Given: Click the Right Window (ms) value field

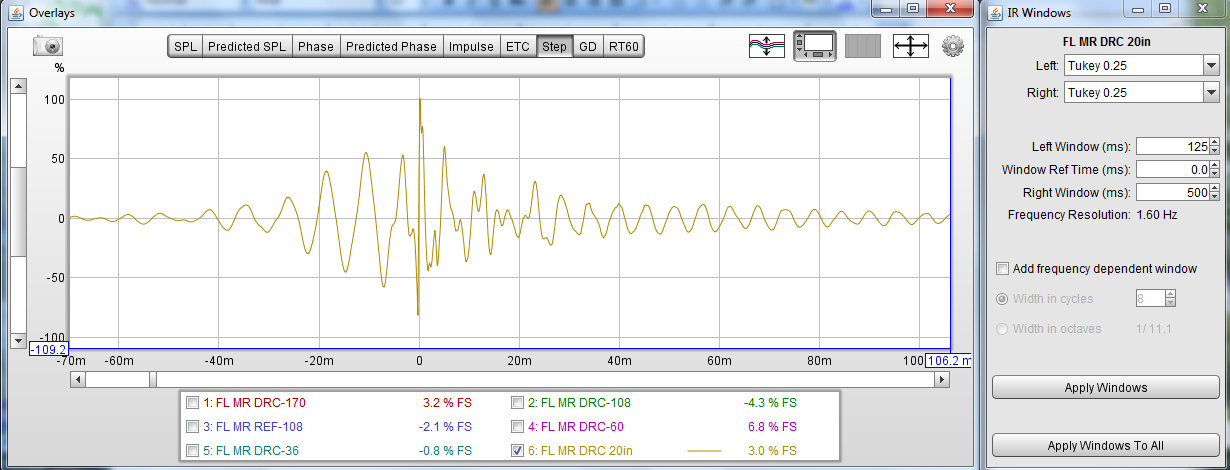Looking at the screenshot, I should (1172, 192).
